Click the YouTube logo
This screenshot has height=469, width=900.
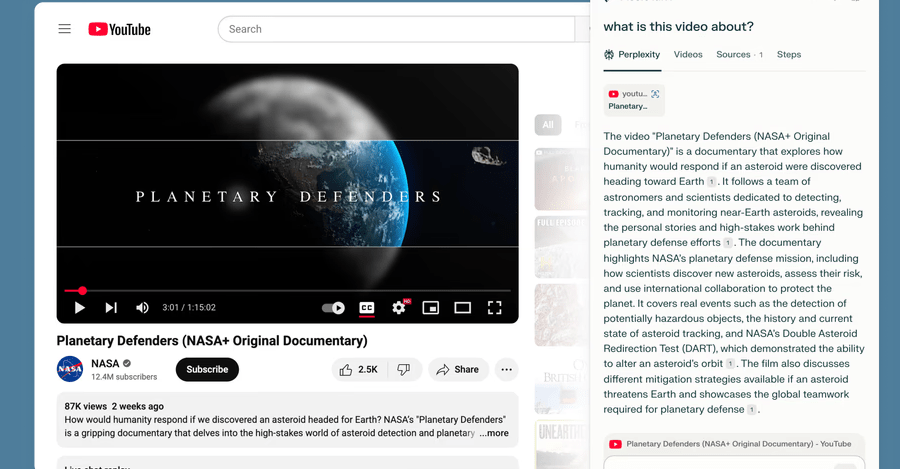click(119, 29)
